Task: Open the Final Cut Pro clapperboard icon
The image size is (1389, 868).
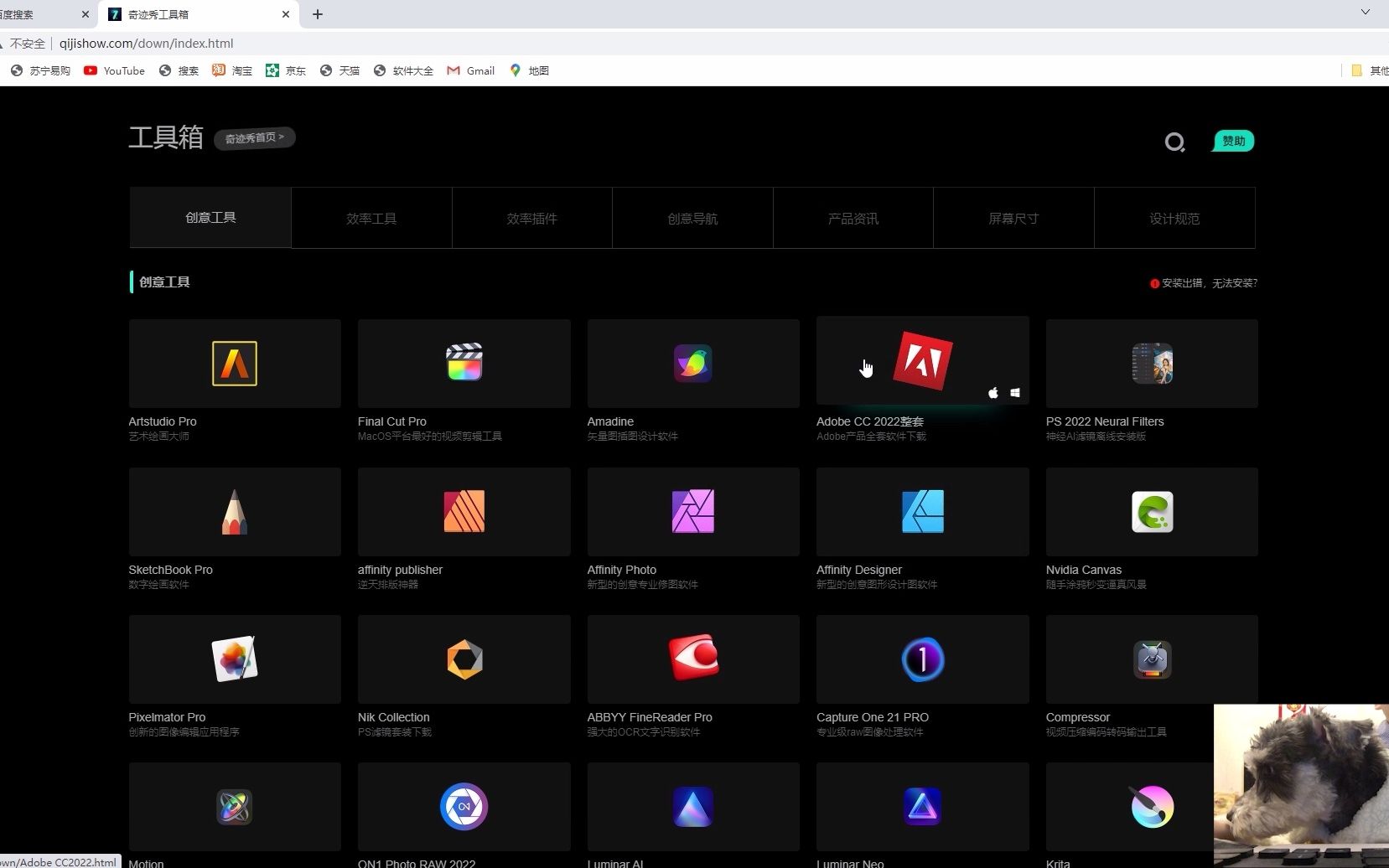Action: pyautogui.click(x=464, y=362)
